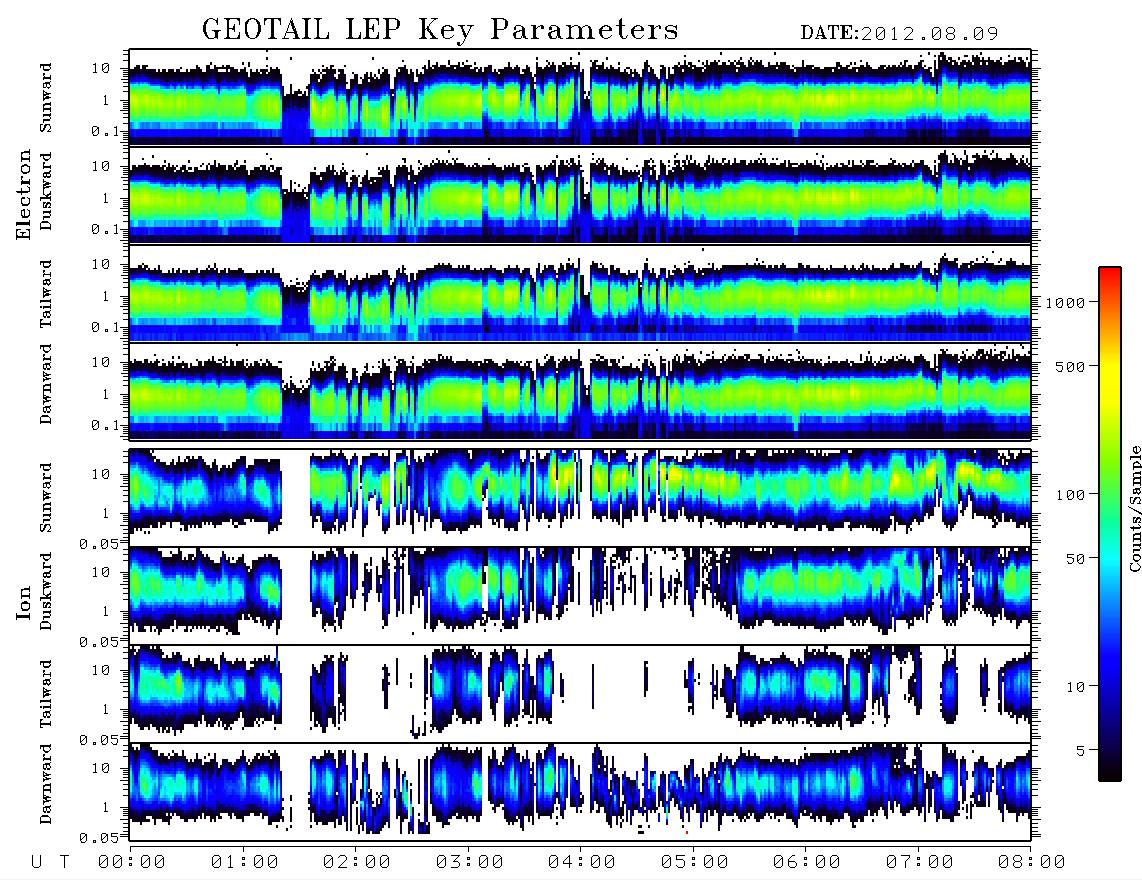The image size is (1142, 880).
Task: Select the Ion 'Dawnward' panel label
Action: click(x=46, y=784)
